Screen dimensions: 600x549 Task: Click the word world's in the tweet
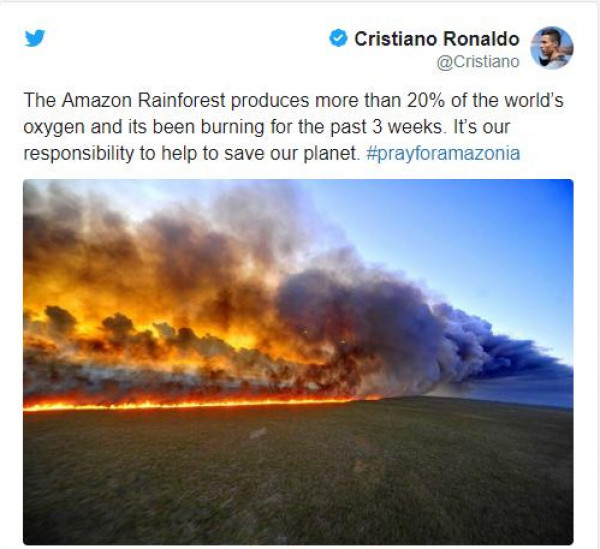click(x=534, y=100)
